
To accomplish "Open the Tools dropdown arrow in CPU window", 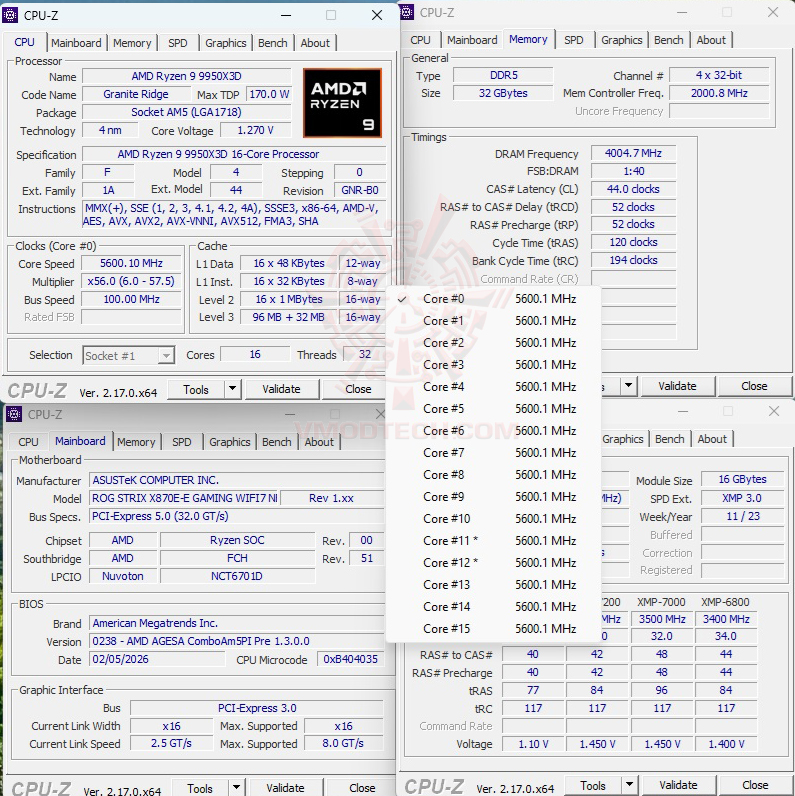I will [232, 389].
